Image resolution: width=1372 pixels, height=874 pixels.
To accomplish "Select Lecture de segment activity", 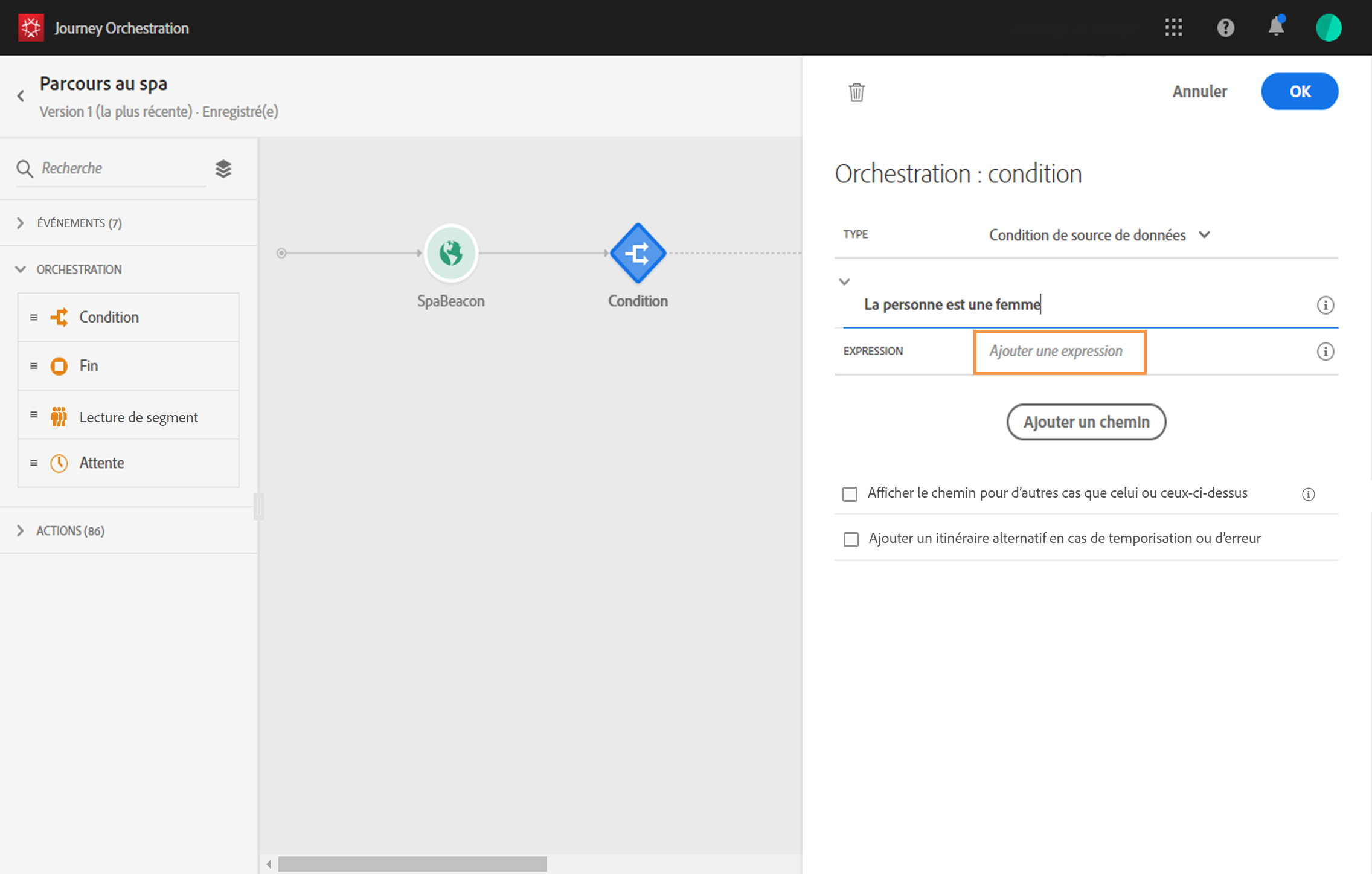I will [138, 417].
